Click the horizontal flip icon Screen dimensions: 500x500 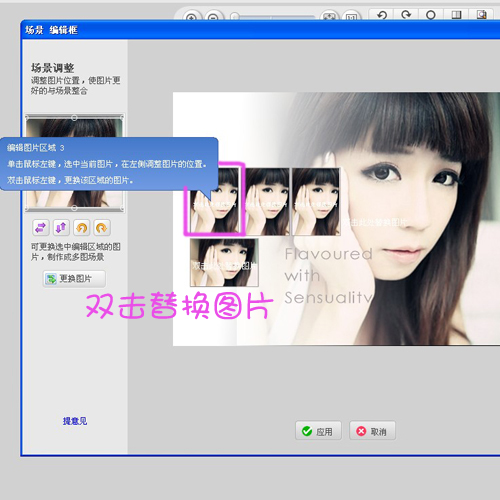(41, 228)
